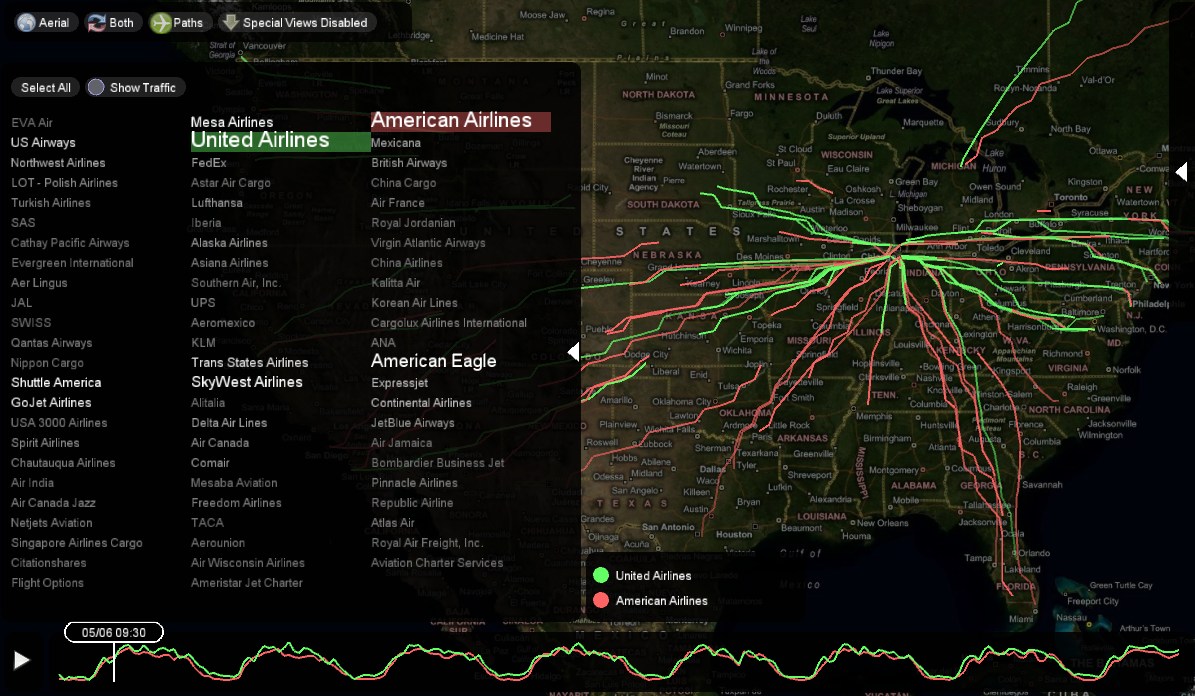Click the 05/06 09:30 time marker
The image size is (1195, 696).
click(x=114, y=633)
